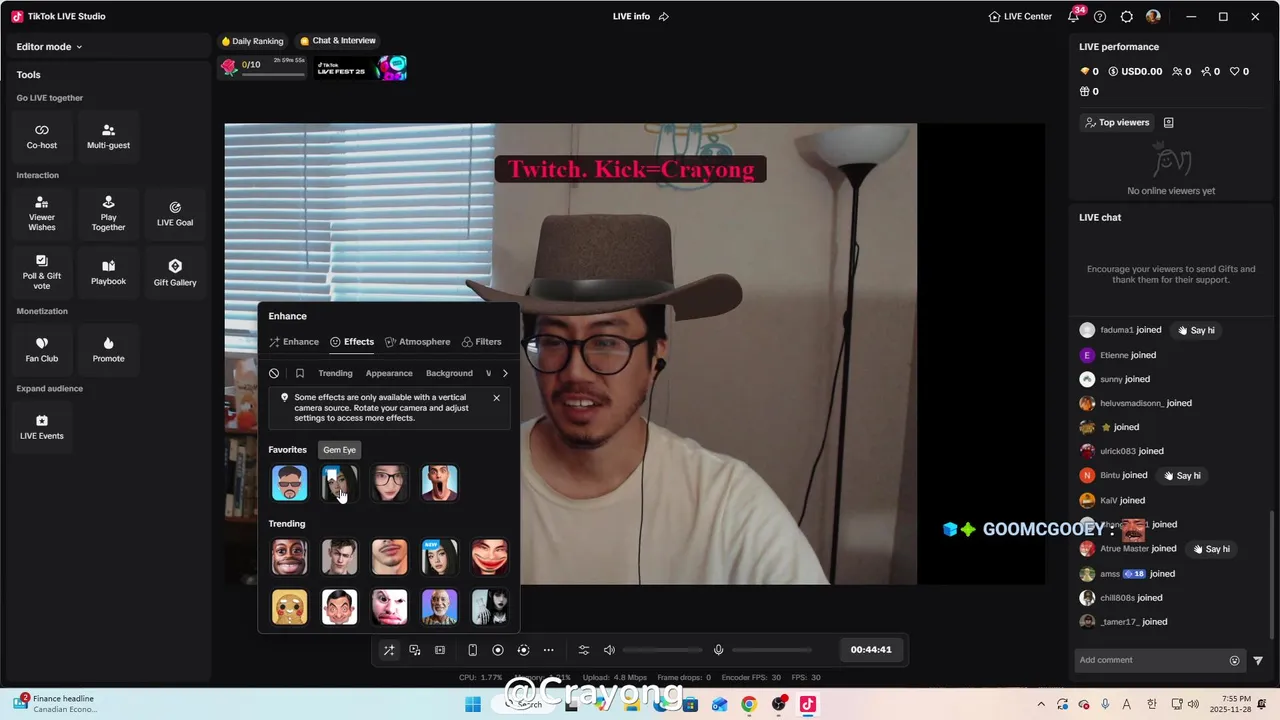The image size is (1280, 720).
Task: Click the Promote tool
Action: (x=108, y=349)
